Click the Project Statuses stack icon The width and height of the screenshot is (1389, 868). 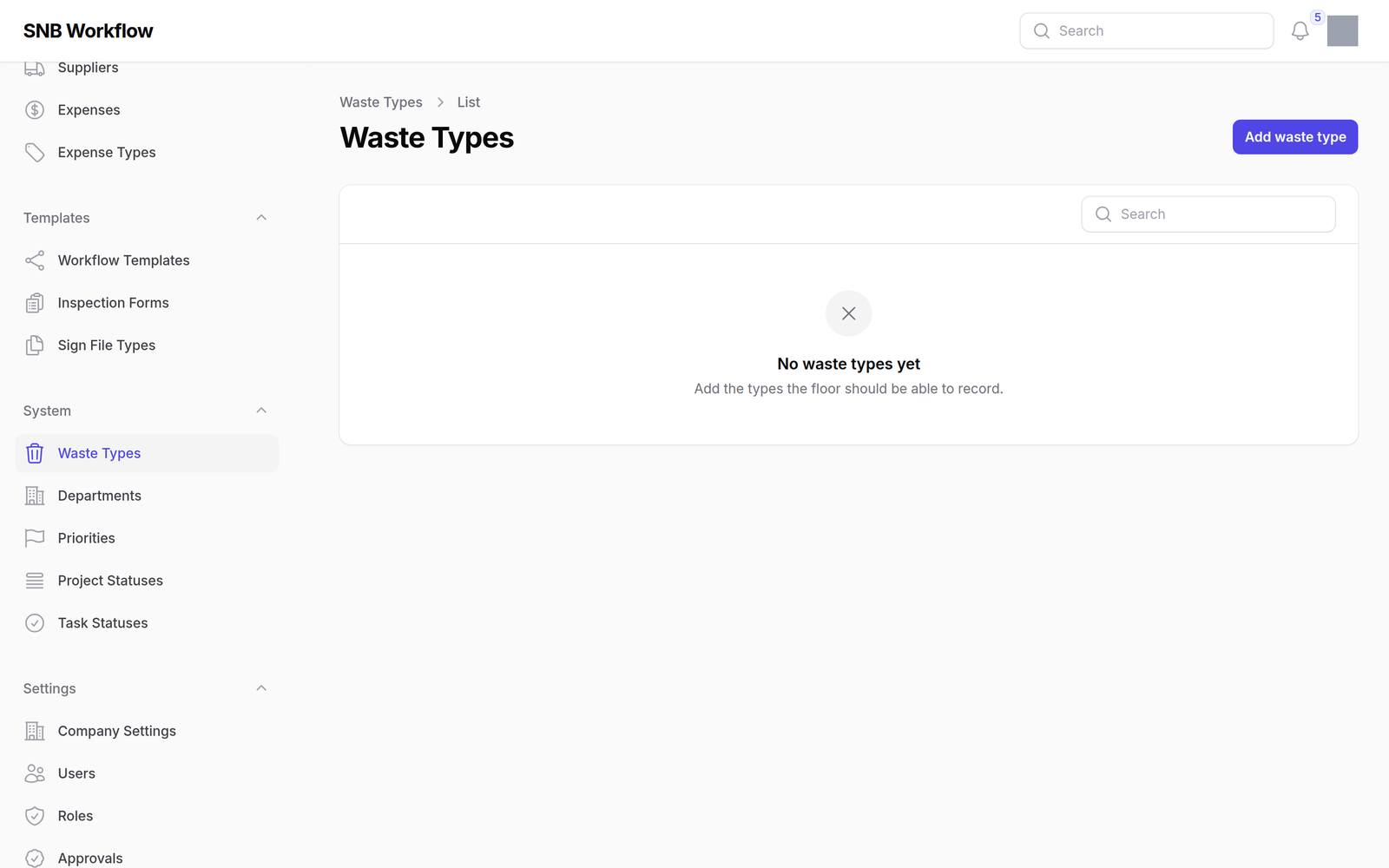pos(35,581)
